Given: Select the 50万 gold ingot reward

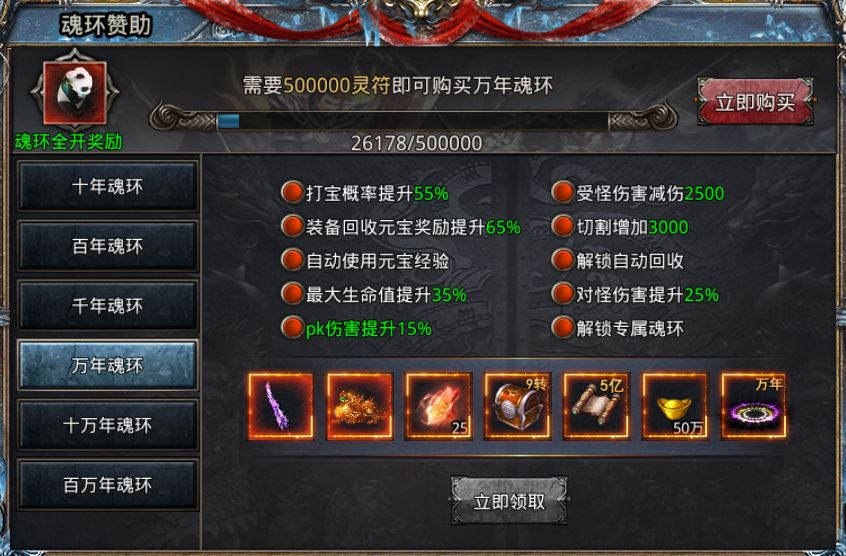Looking at the screenshot, I should (674, 406).
